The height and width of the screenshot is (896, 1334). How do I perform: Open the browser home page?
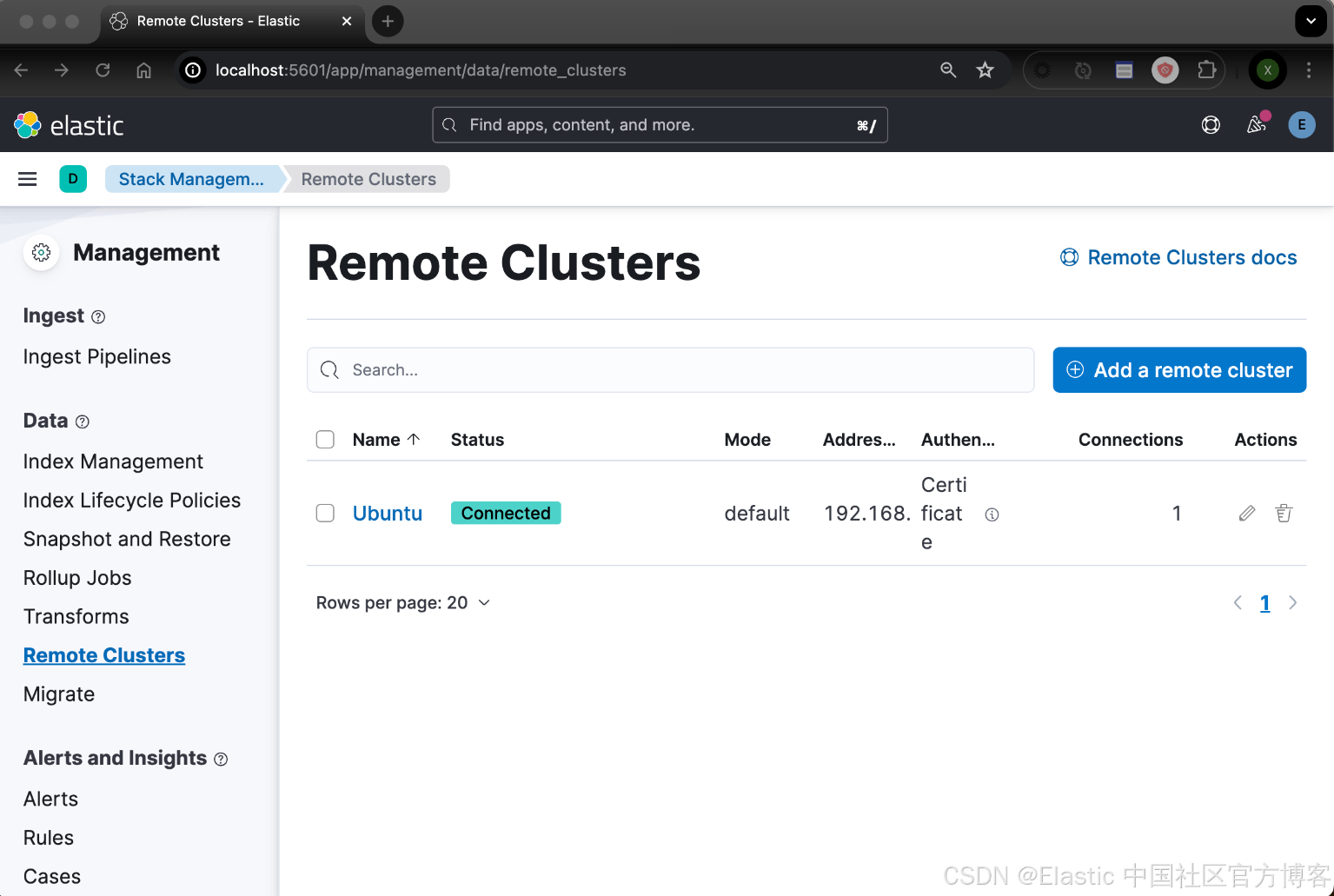[x=144, y=70]
